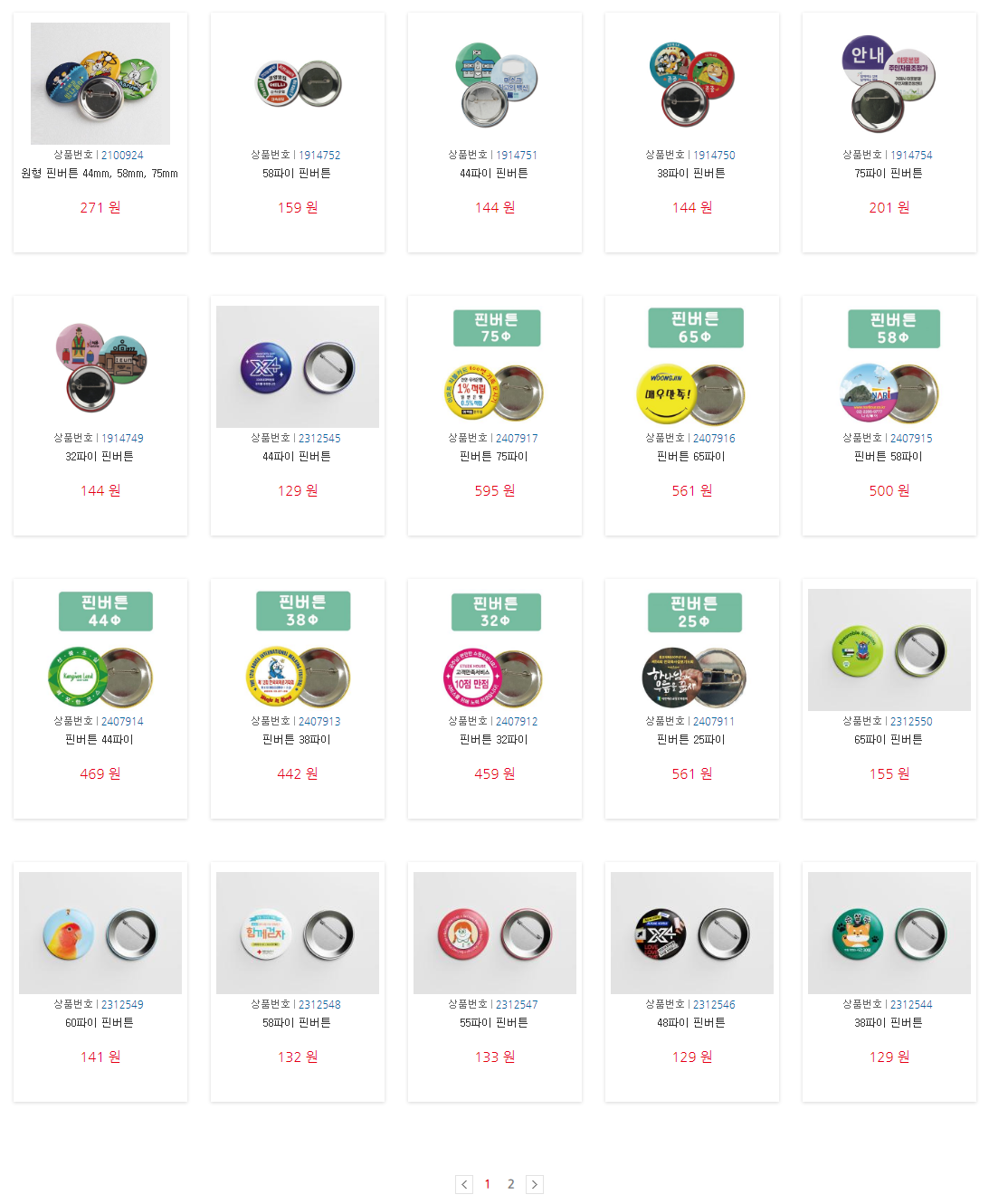Click product number link 2312550
The width and height of the screenshot is (989, 1204).
(x=911, y=721)
